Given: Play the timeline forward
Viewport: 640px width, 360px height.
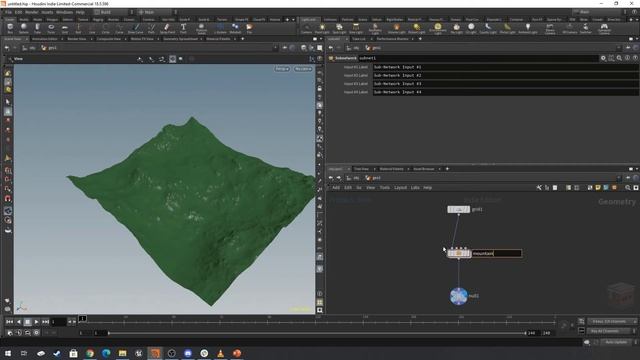Looking at the screenshot, I should coord(36,322).
